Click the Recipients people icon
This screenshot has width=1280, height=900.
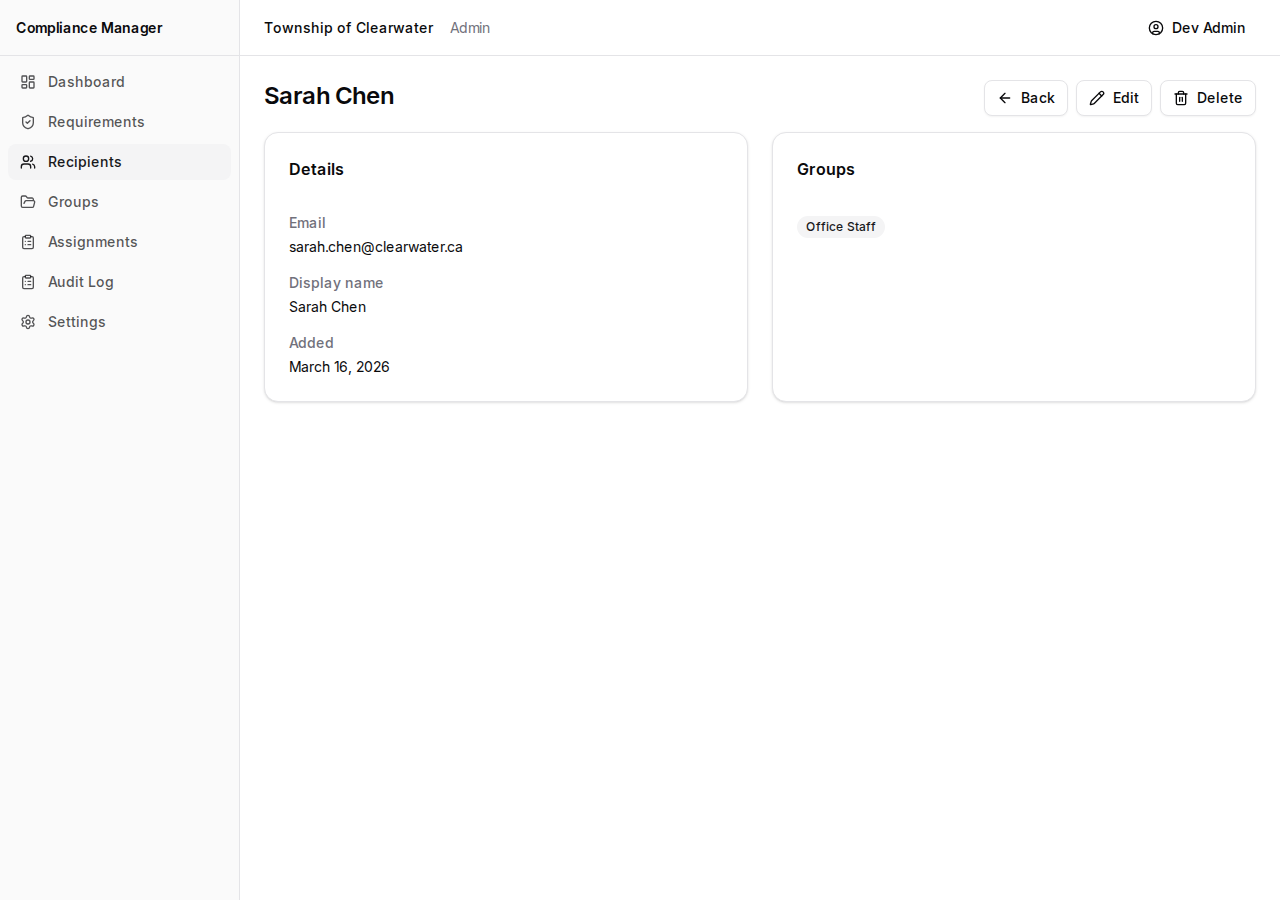28,162
